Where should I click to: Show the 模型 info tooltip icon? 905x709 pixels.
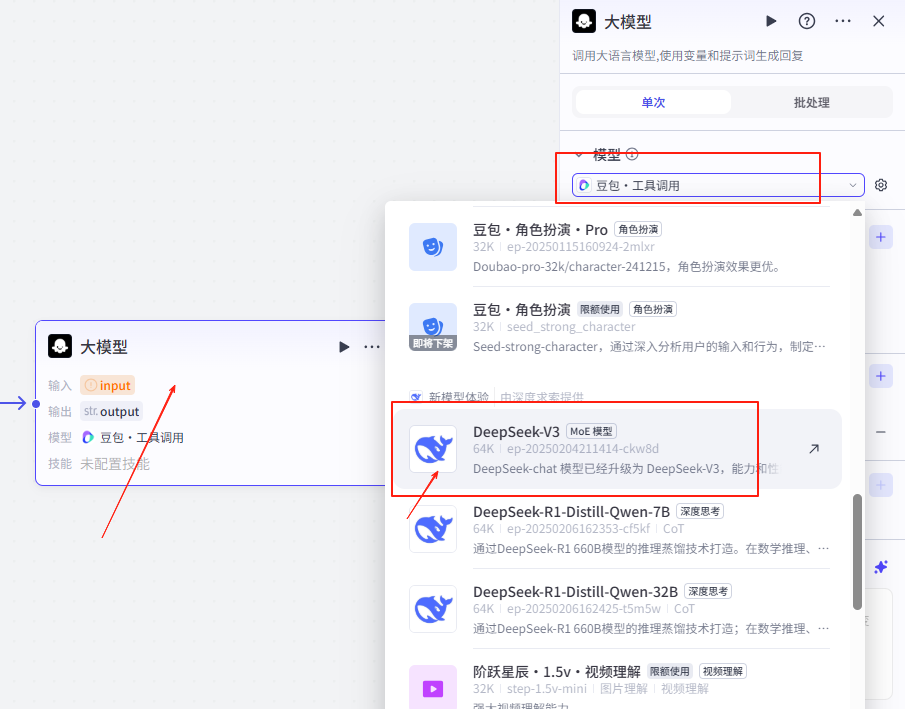click(632, 154)
